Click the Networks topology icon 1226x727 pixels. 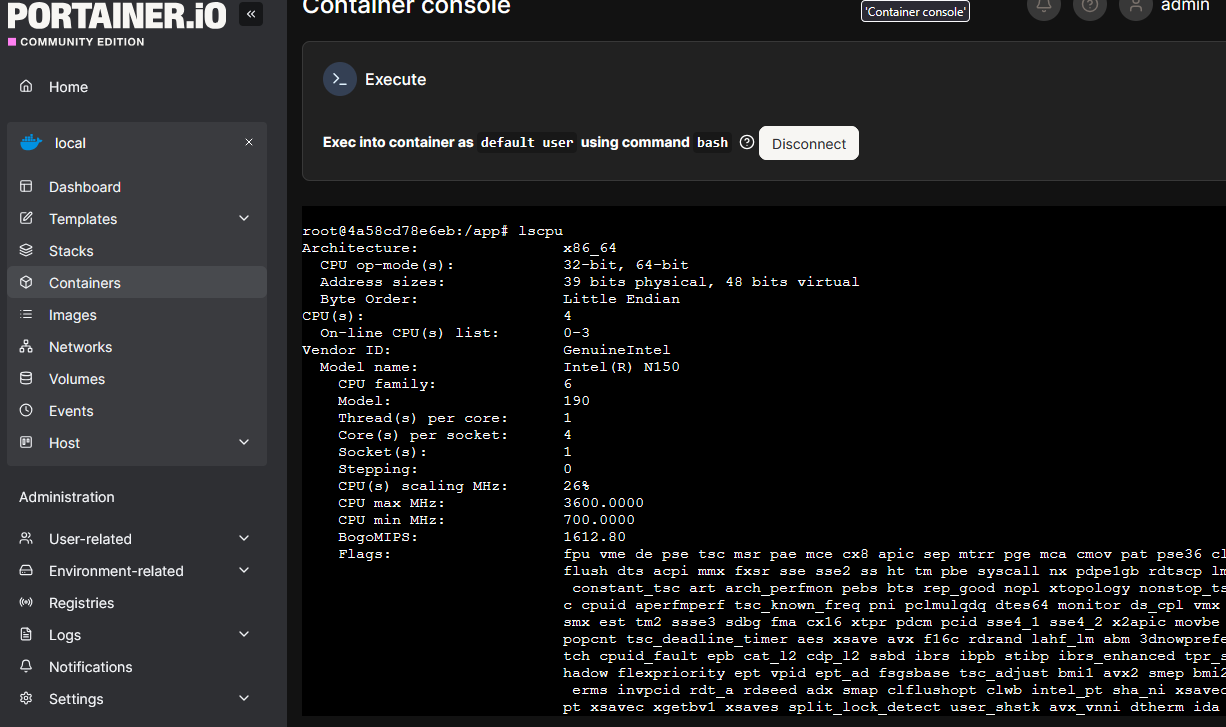click(27, 347)
